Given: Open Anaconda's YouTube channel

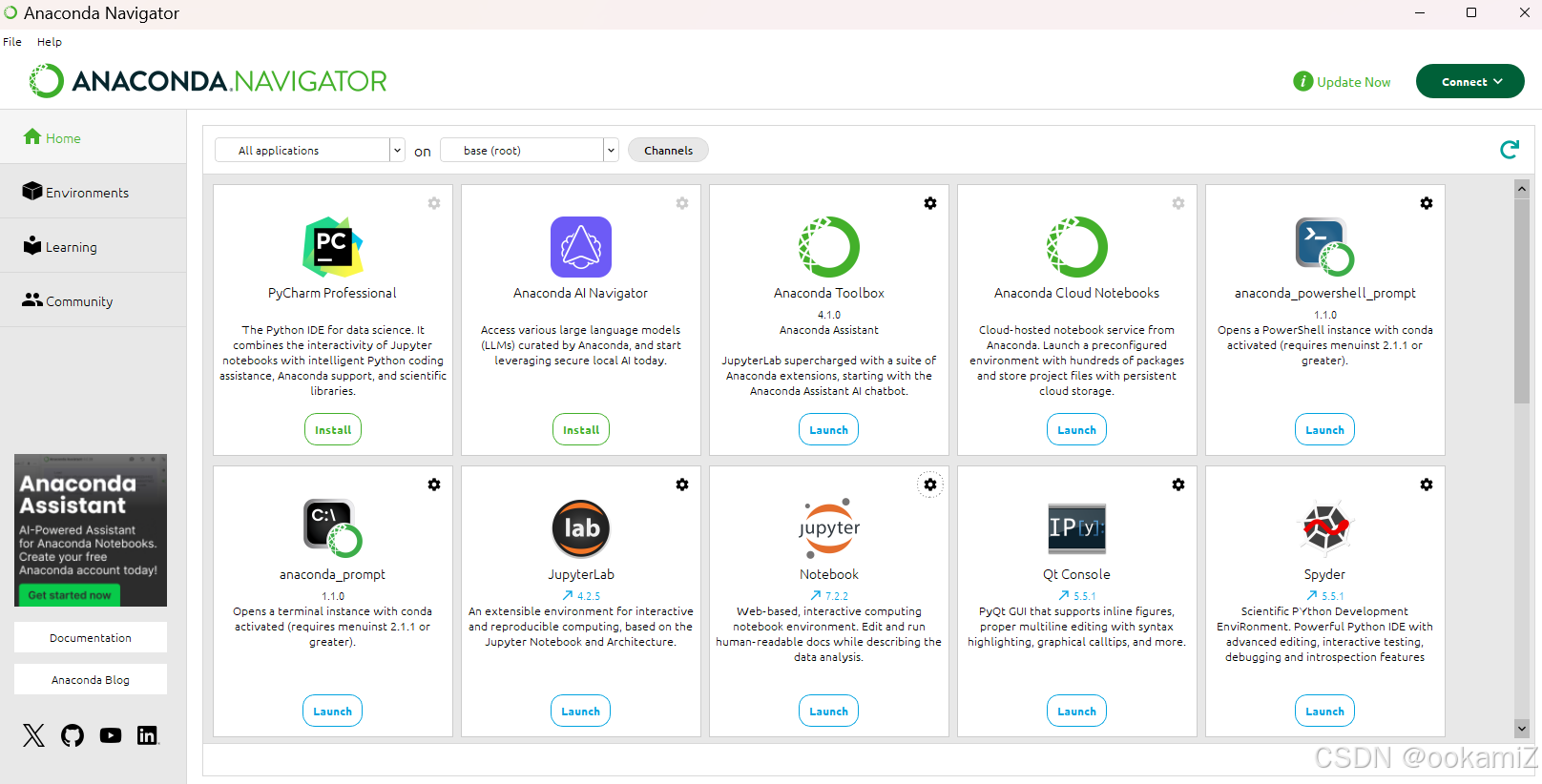Looking at the screenshot, I should pyautogui.click(x=111, y=735).
